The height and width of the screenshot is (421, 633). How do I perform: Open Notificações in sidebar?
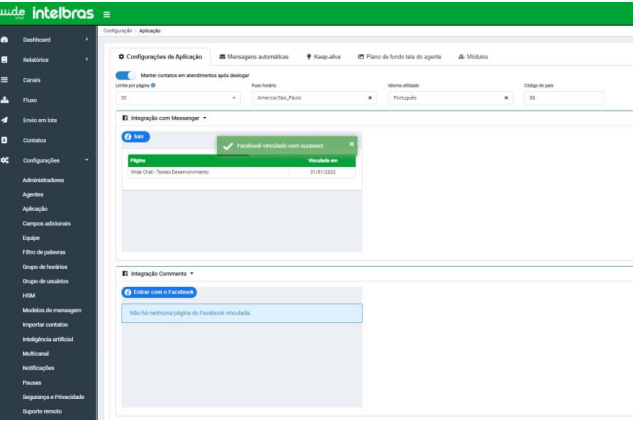38,368
